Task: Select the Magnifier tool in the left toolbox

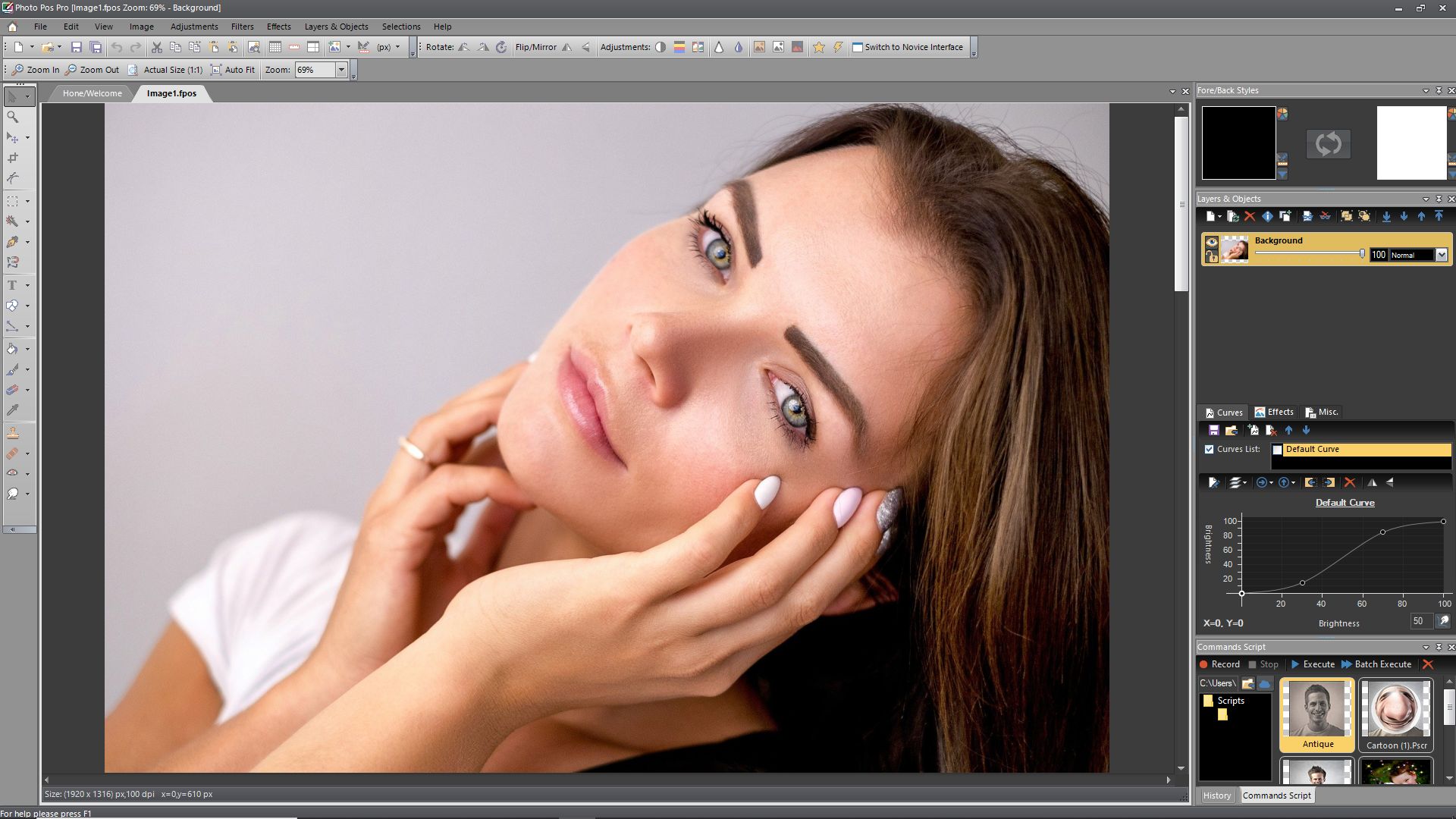Action: point(13,117)
